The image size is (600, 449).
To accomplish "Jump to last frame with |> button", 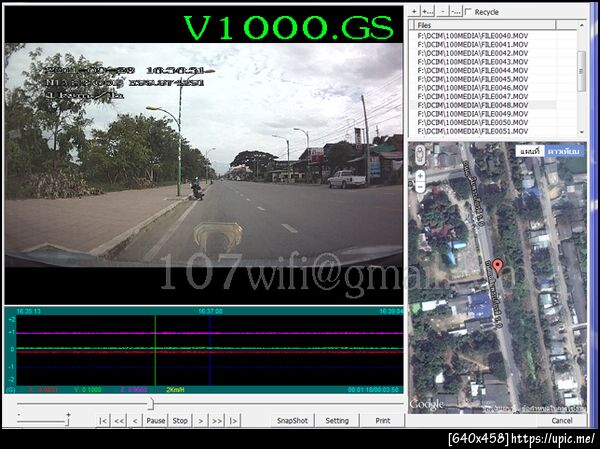I will click(x=233, y=421).
